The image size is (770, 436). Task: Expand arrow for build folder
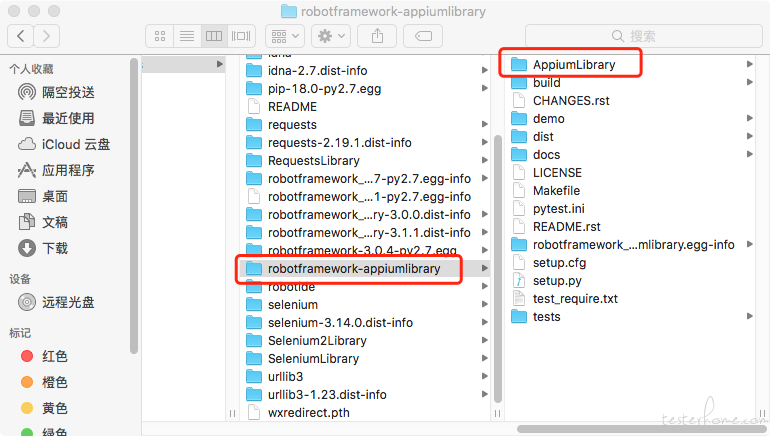click(x=750, y=82)
